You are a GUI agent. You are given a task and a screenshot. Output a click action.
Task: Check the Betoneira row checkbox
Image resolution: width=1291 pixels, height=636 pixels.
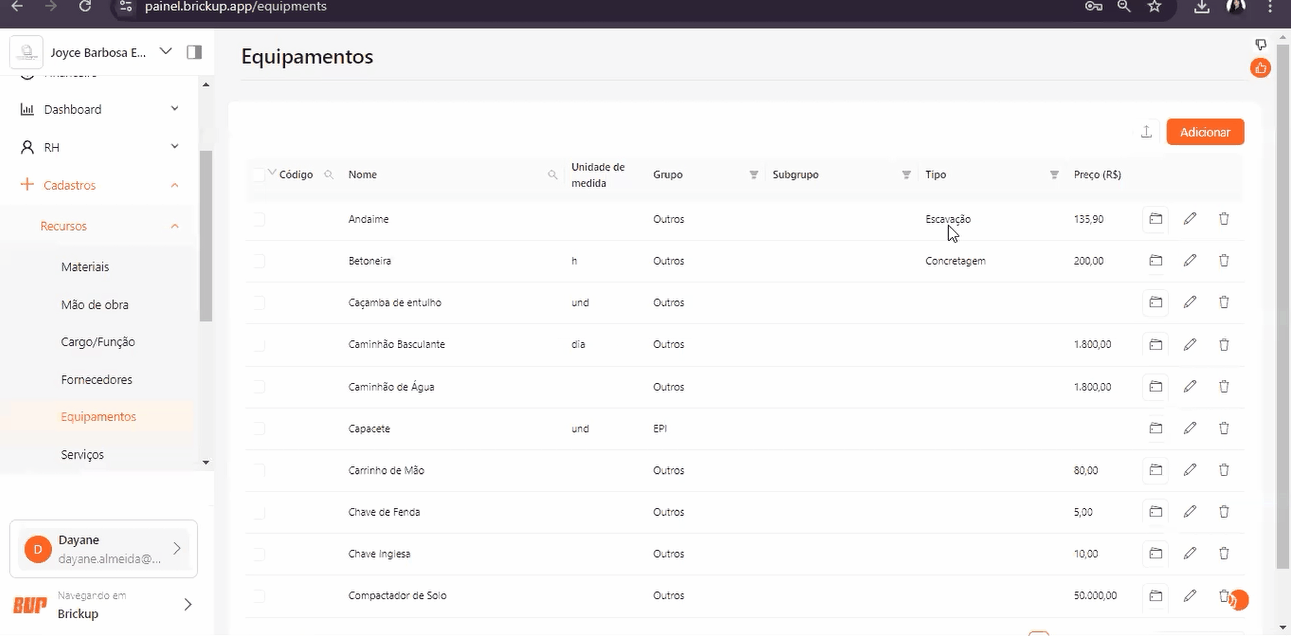259,261
